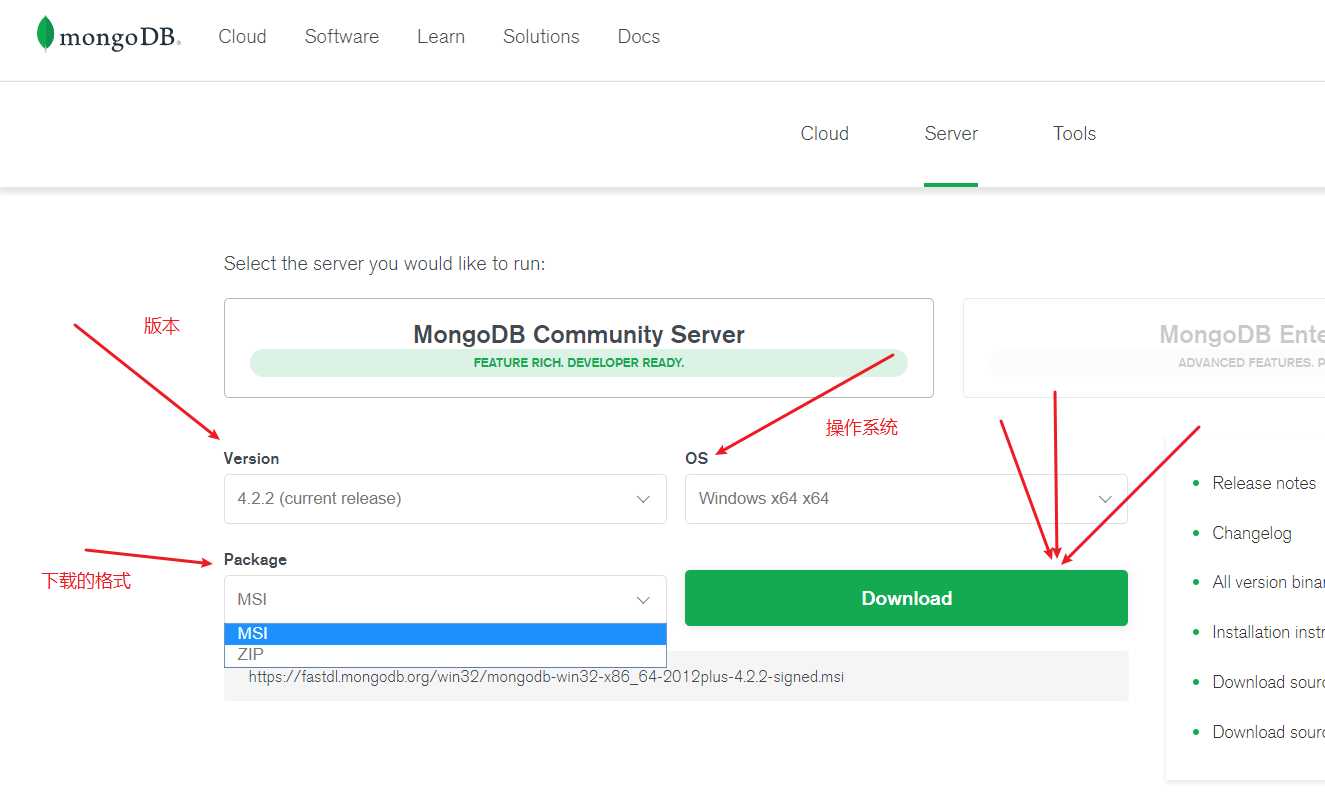Click the 'FEATURE RICH. DEVELOPER READY.' banner text
Screen dimensions: 1325x797
pos(579,363)
